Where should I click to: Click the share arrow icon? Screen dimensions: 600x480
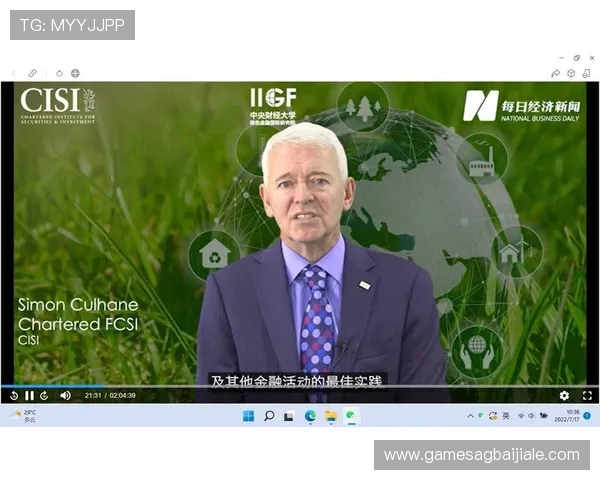(x=556, y=73)
